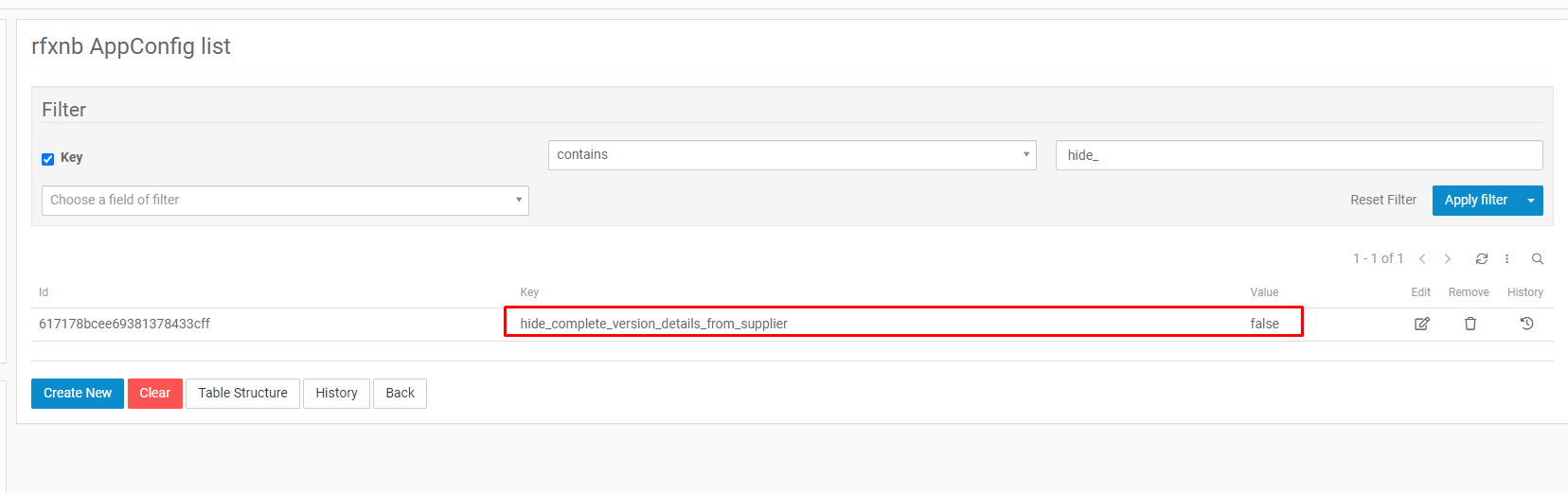Refresh the AppConfig list
Image resolution: width=1568 pixels, height=493 pixels.
[x=1482, y=259]
